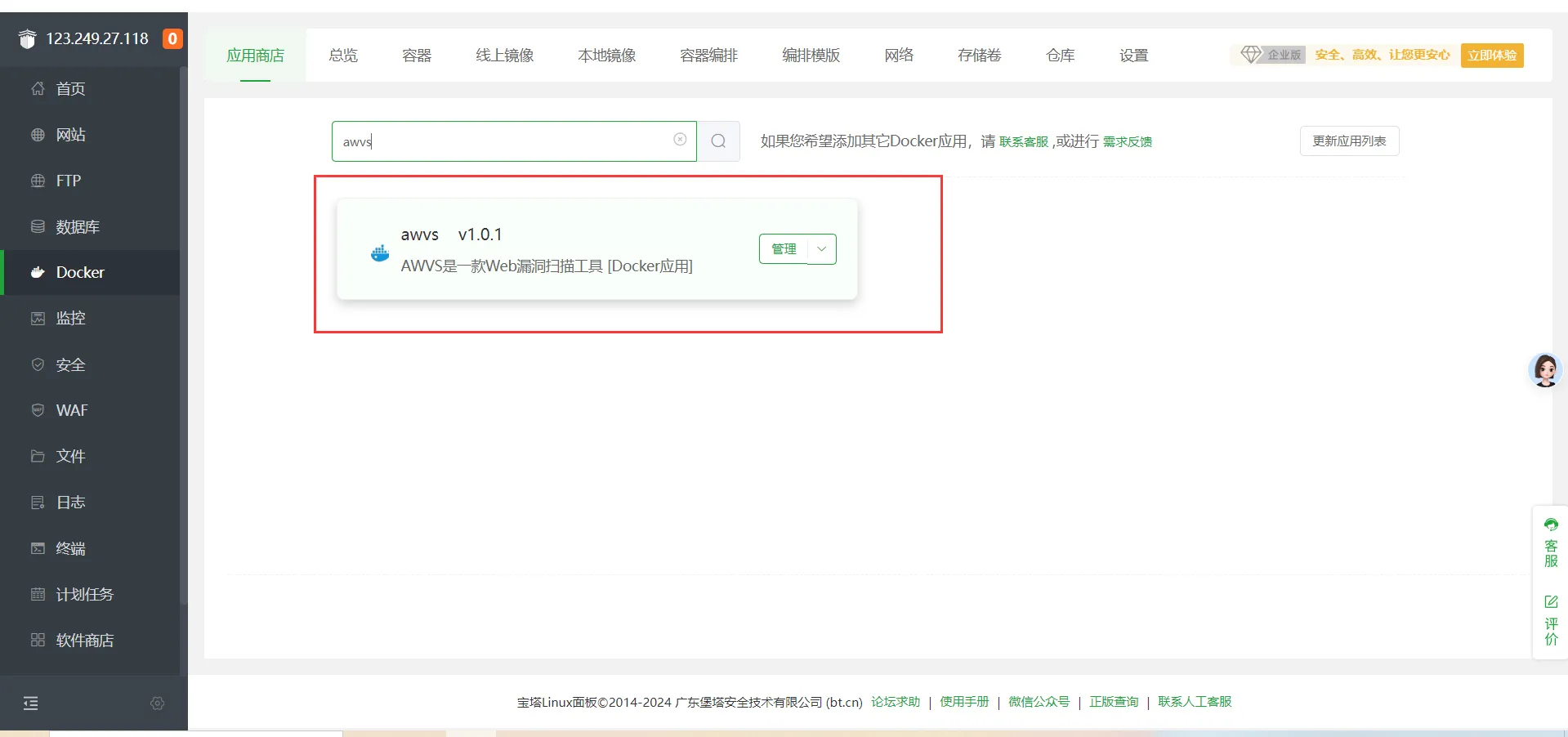Collapse the sidebar with the menu fold icon
Screen dimensions: 1568x737
click(31, 703)
